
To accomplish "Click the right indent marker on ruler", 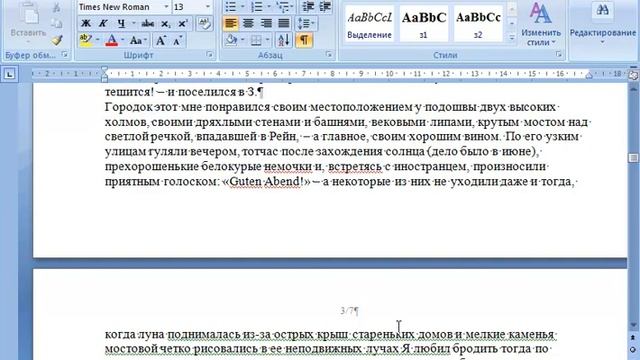I will pyautogui.click(x=589, y=75).
